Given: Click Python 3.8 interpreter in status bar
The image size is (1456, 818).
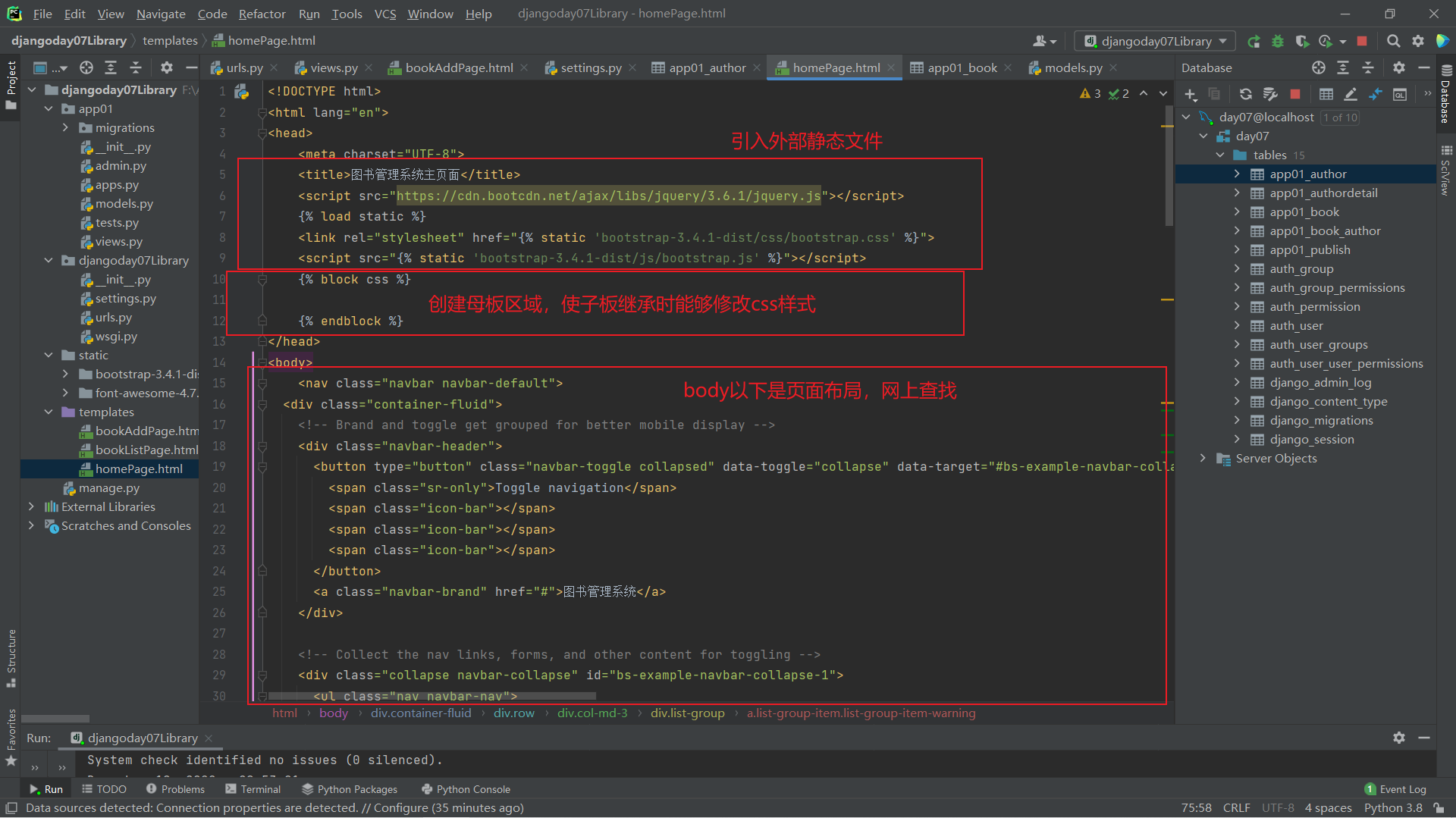Looking at the screenshot, I should [x=1393, y=808].
